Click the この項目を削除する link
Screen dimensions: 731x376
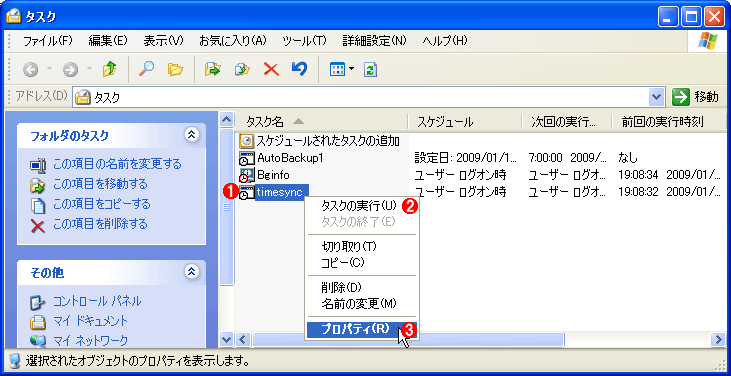pos(100,224)
